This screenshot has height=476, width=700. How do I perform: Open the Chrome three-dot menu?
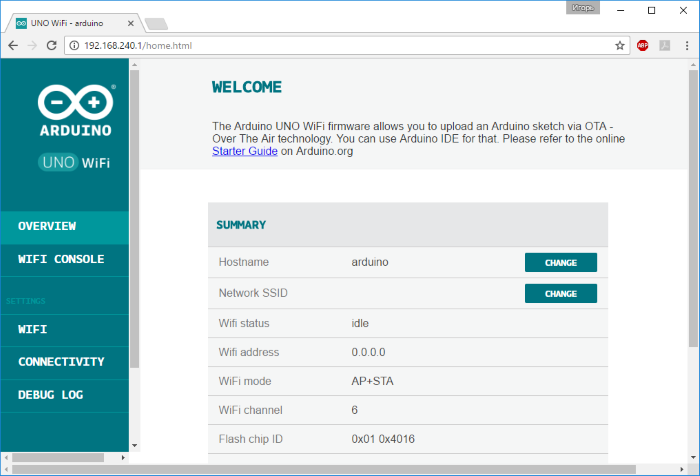coord(687,46)
